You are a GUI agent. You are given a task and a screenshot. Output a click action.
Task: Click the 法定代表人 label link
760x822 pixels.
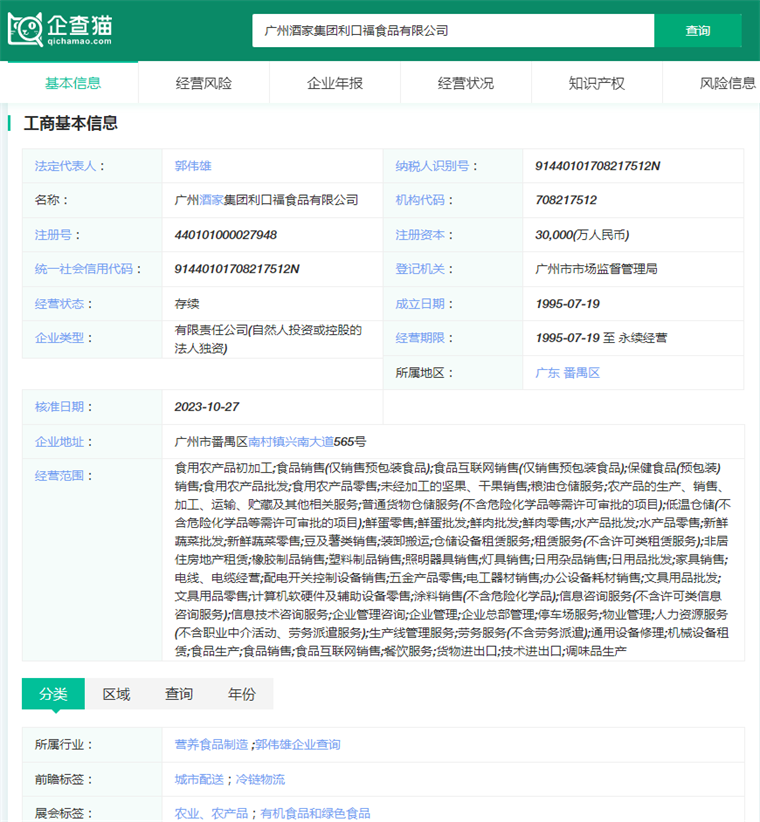click(66, 166)
